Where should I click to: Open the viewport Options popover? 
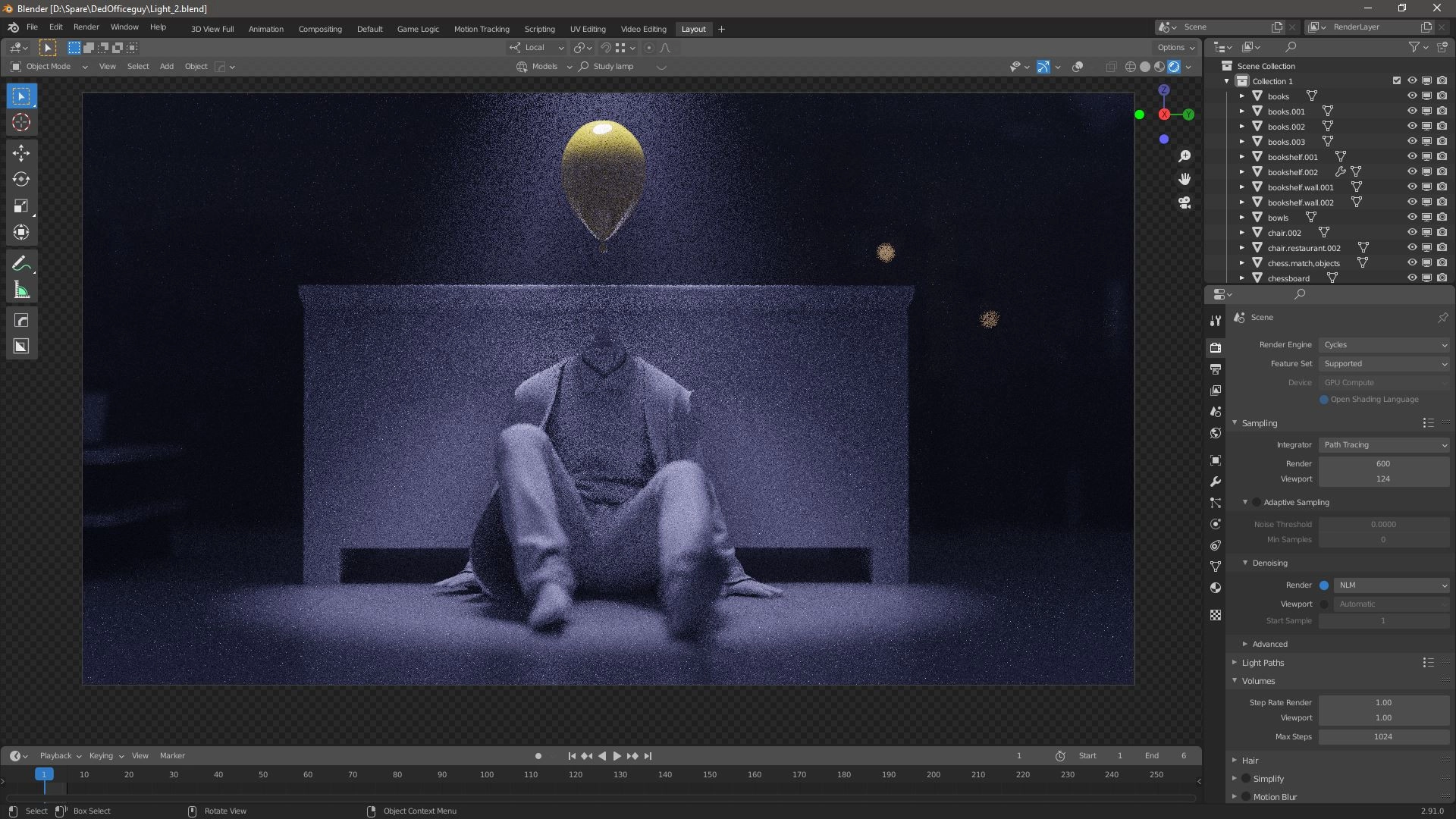click(x=1175, y=47)
